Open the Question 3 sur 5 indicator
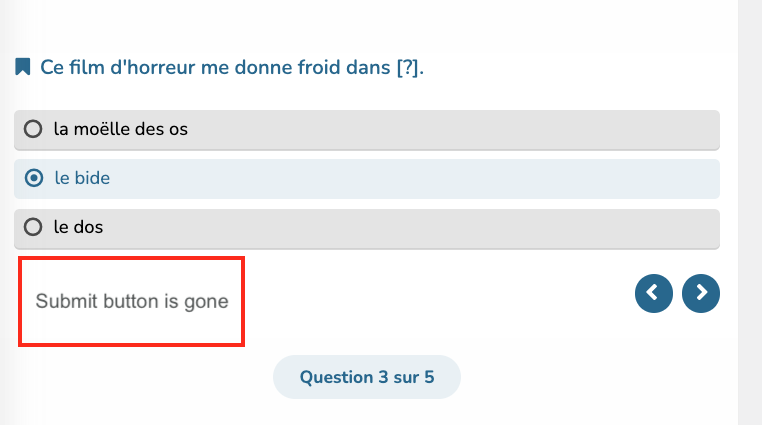The height and width of the screenshot is (425, 762). [367, 377]
